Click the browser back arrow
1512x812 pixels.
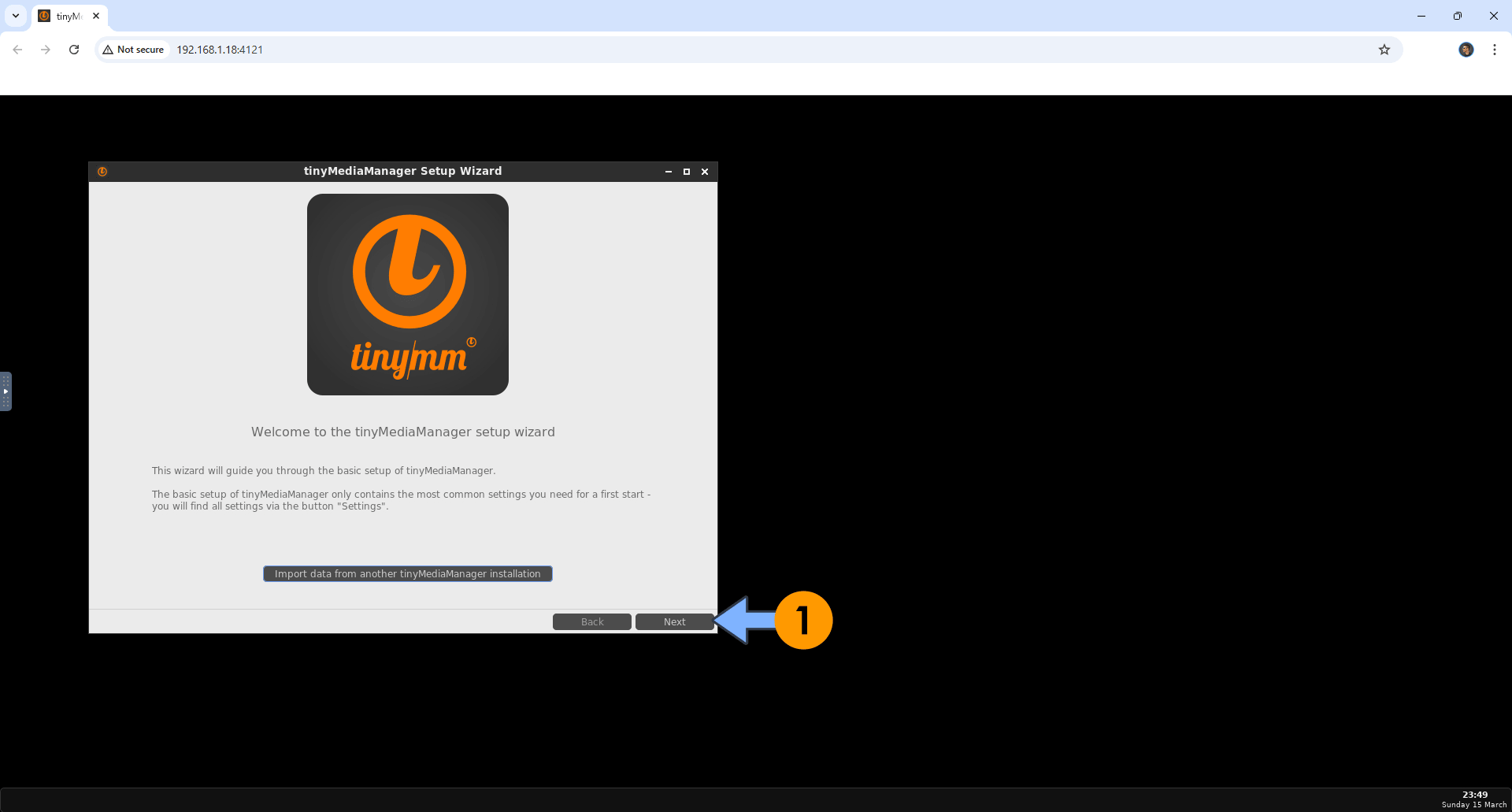pyautogui.click(x=17, y=50)
